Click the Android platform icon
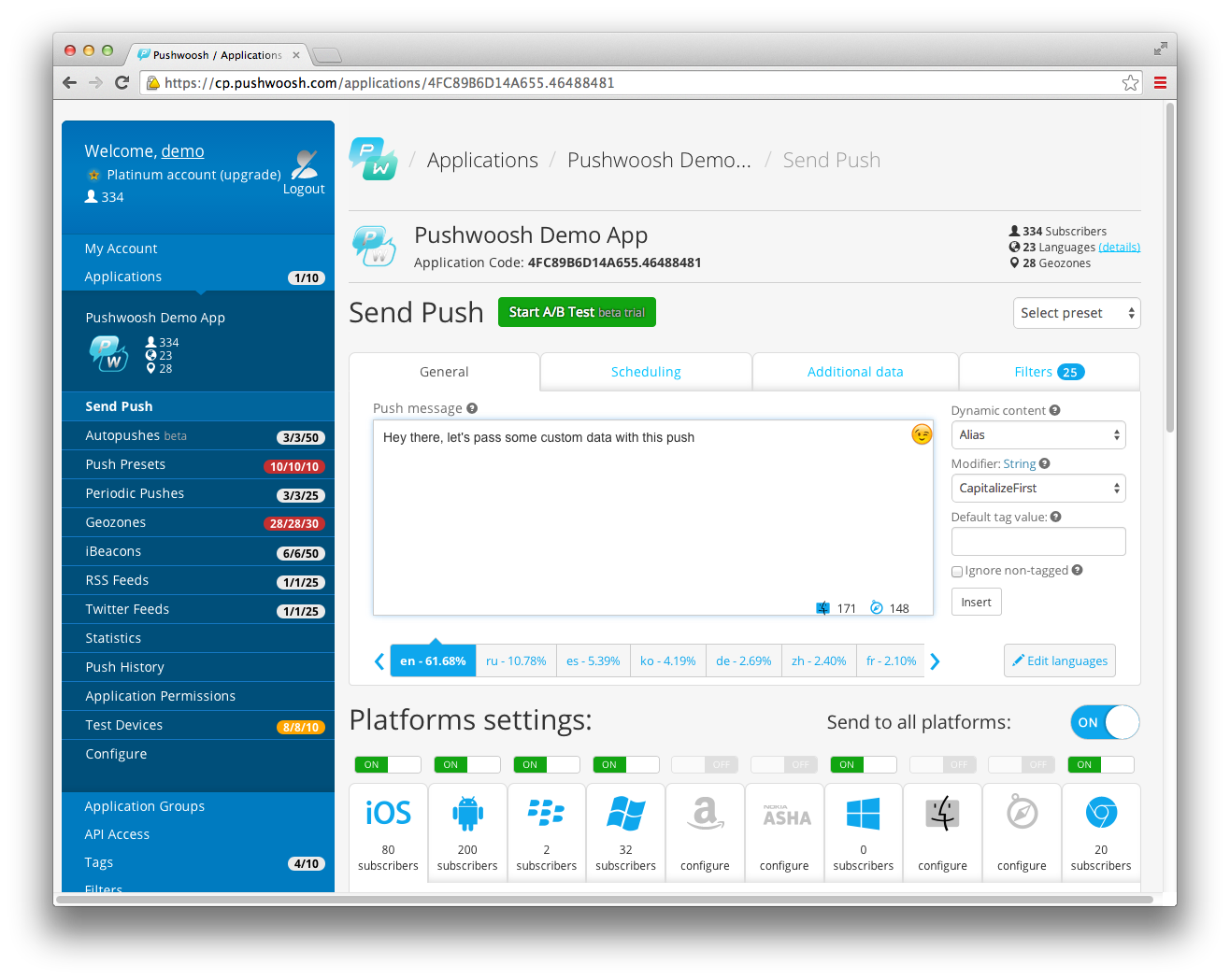Screen dimensions: 1230x980 [467, 813]
